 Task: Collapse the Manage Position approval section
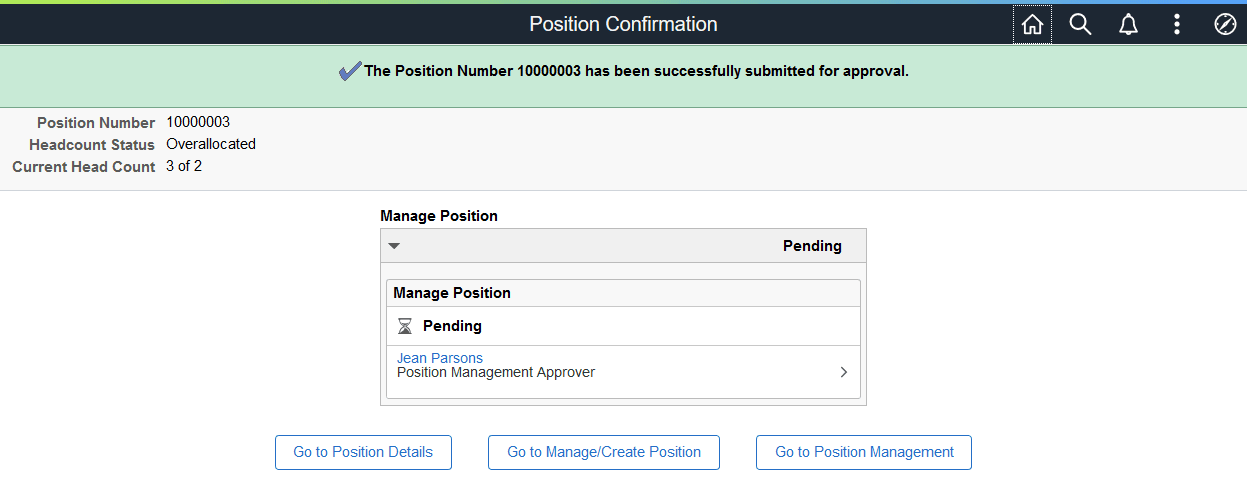[394, 246]
